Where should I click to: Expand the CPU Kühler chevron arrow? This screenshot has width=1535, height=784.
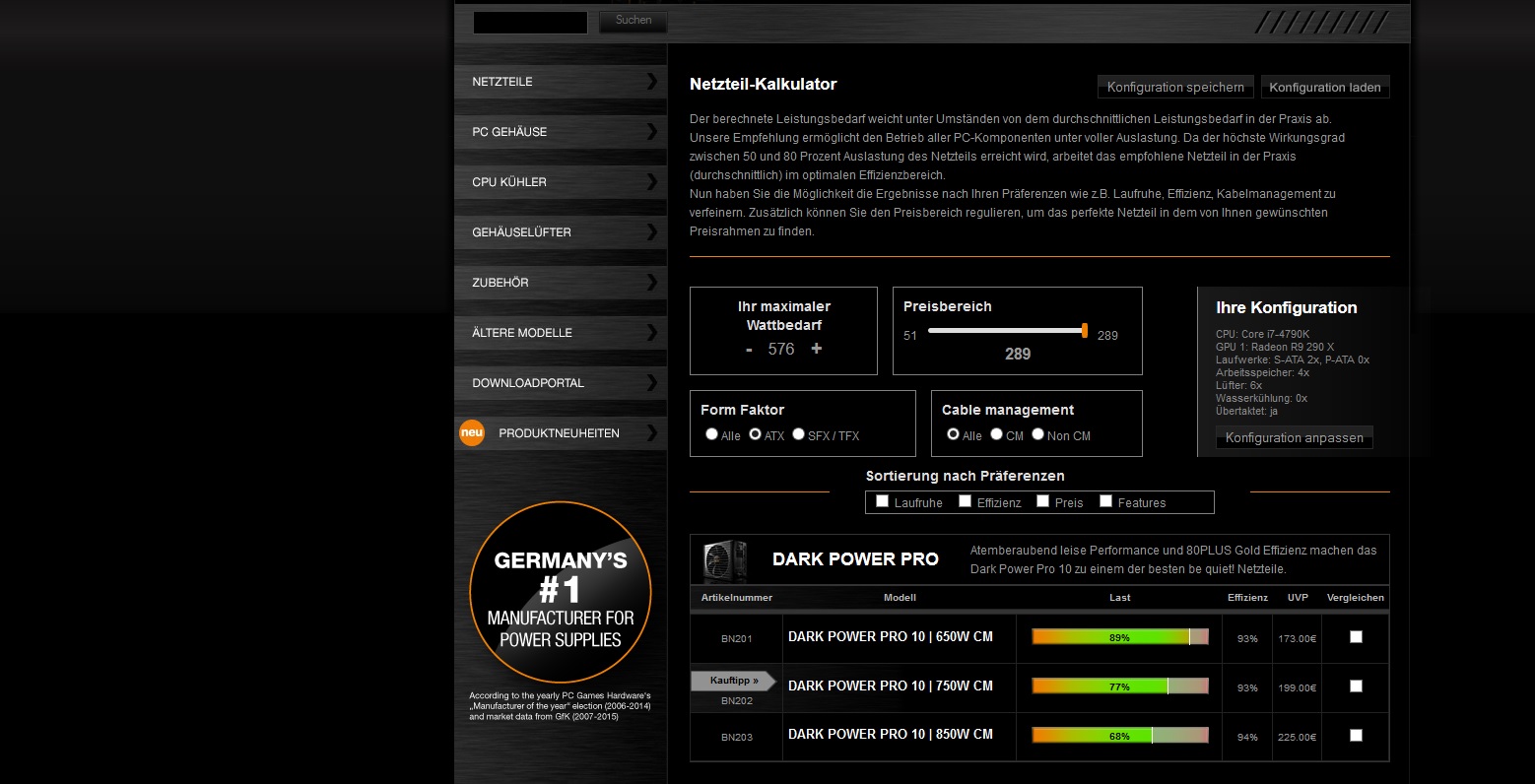click(651, 181)
